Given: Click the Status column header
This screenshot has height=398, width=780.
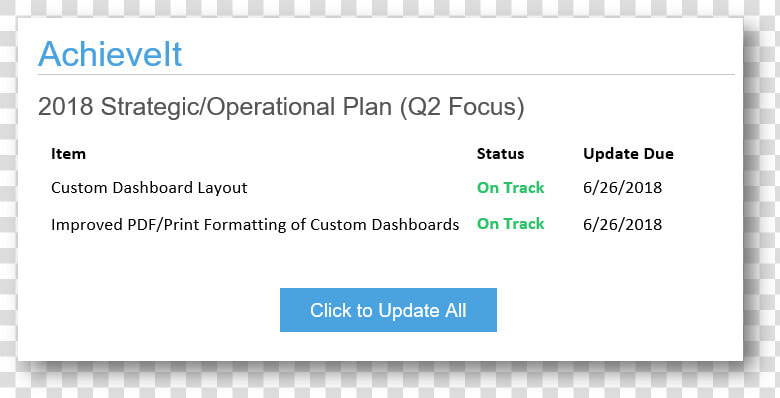Looking at the screenshot, I should click(500, 154).
